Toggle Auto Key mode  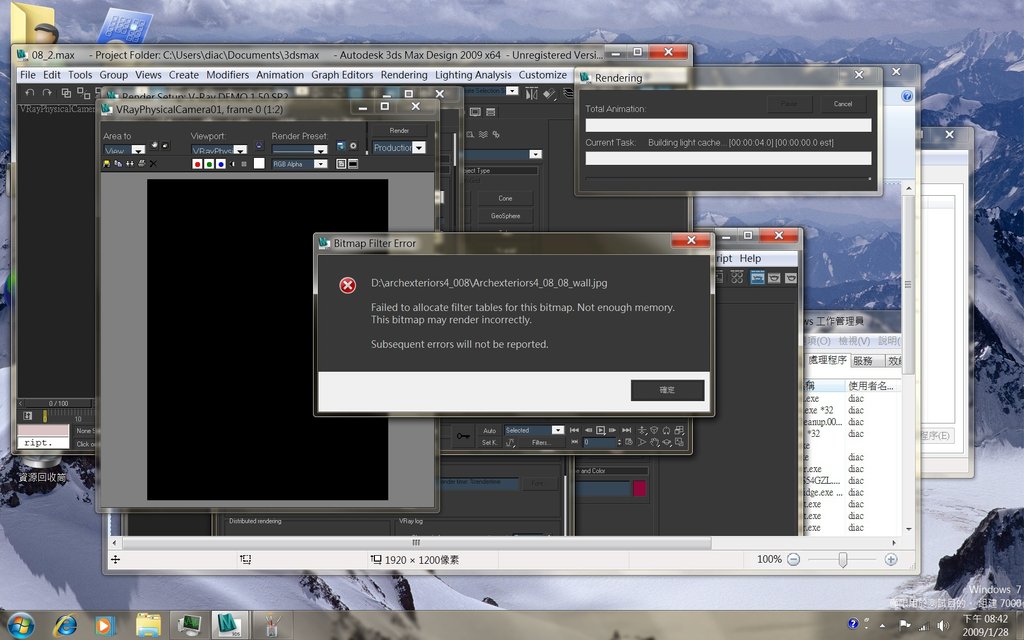point(490,430)
